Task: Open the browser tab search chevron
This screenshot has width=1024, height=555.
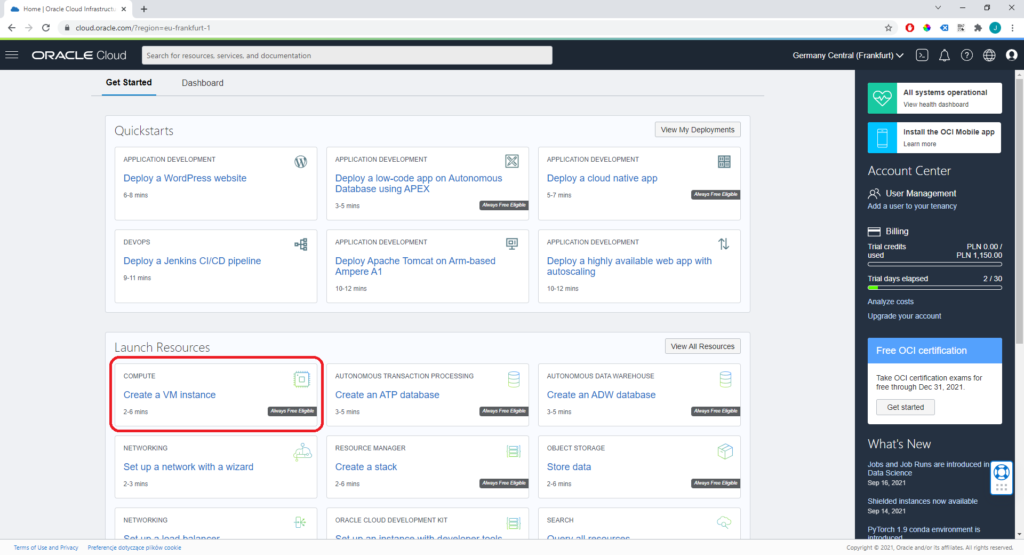Action: tap(938, 8)
